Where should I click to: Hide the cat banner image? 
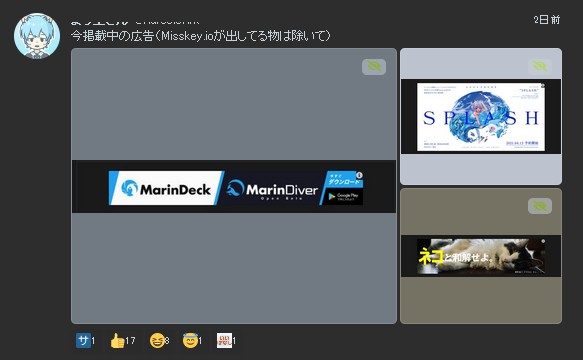click(539, 206)
